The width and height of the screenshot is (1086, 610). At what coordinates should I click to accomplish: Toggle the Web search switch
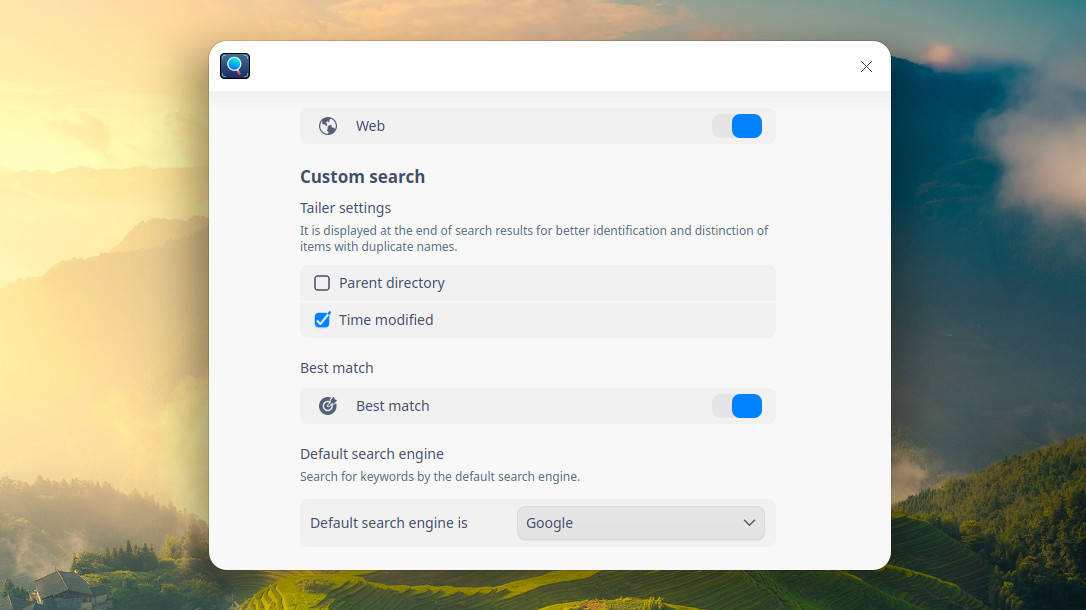[737, 126]
